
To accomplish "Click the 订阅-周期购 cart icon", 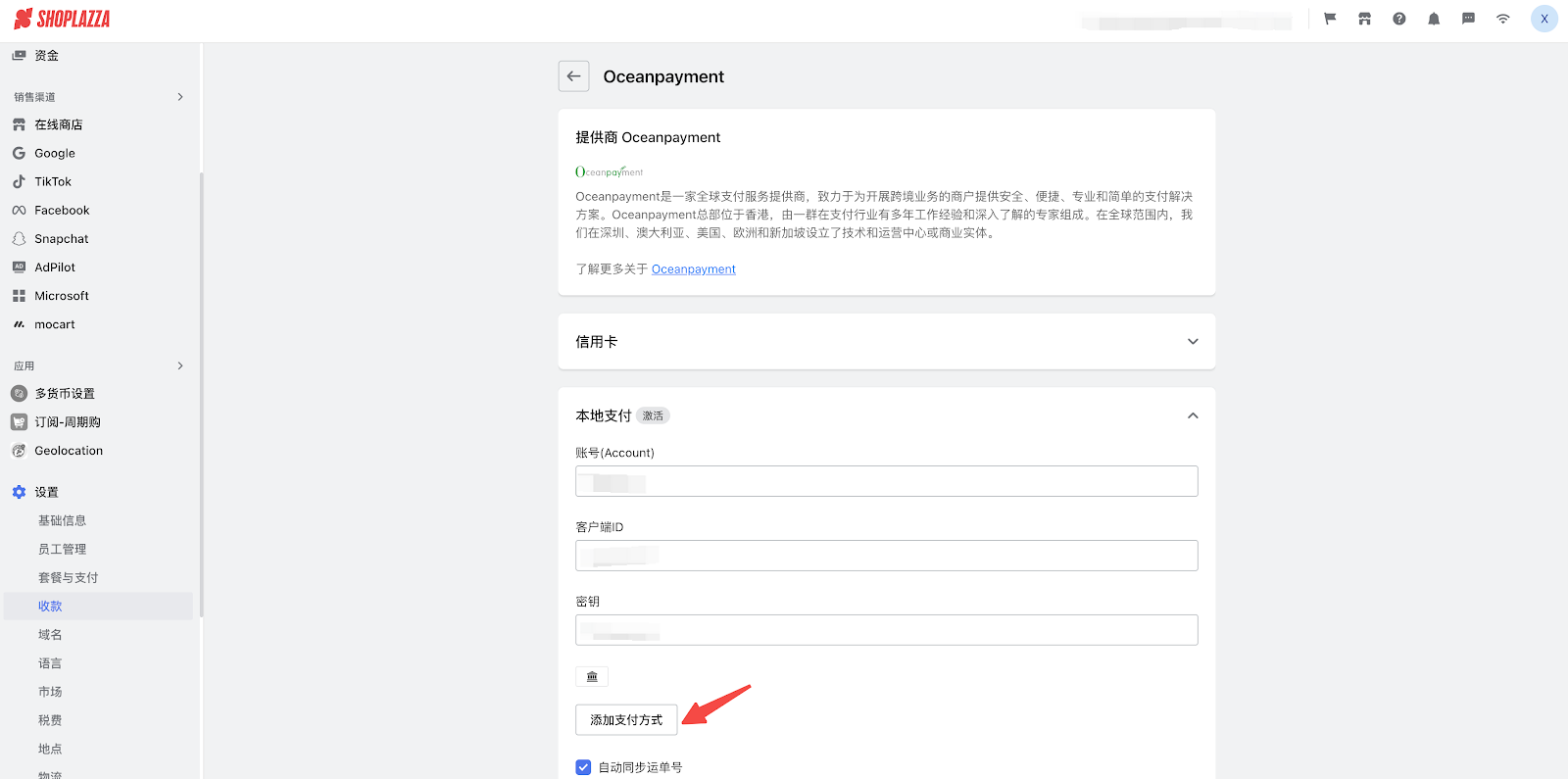I will 19,421.
